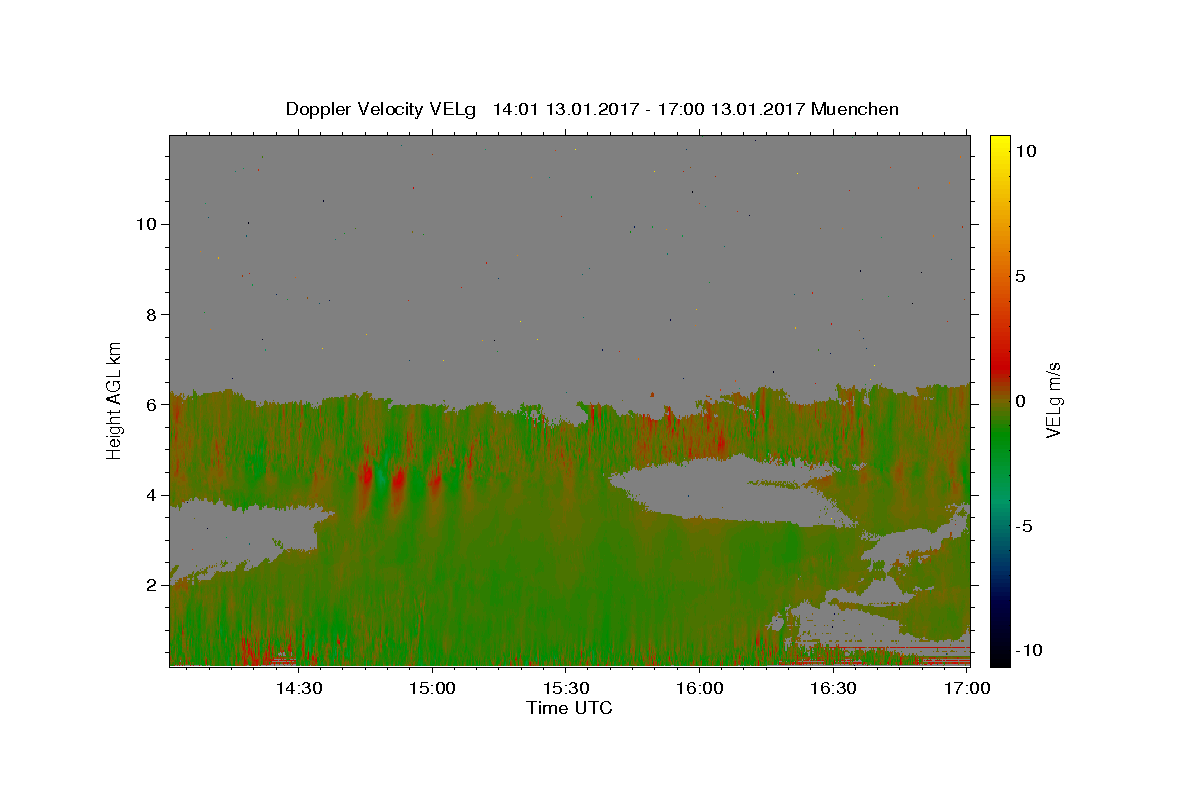Click the Time UTC axis title
1200x800 pixels.
[x=569, y=708]
